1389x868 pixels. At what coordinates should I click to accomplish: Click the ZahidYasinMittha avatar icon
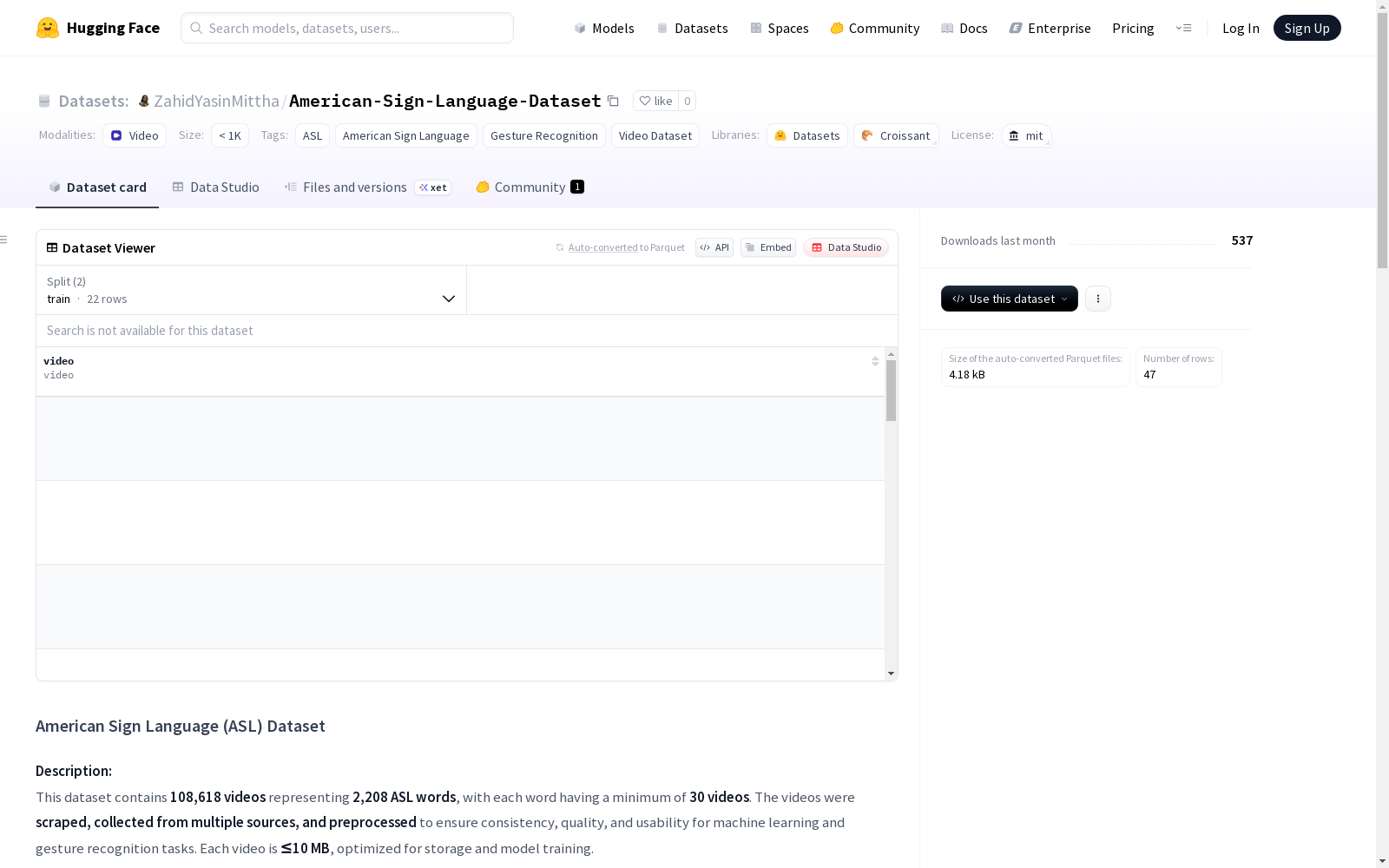(144, 101)
